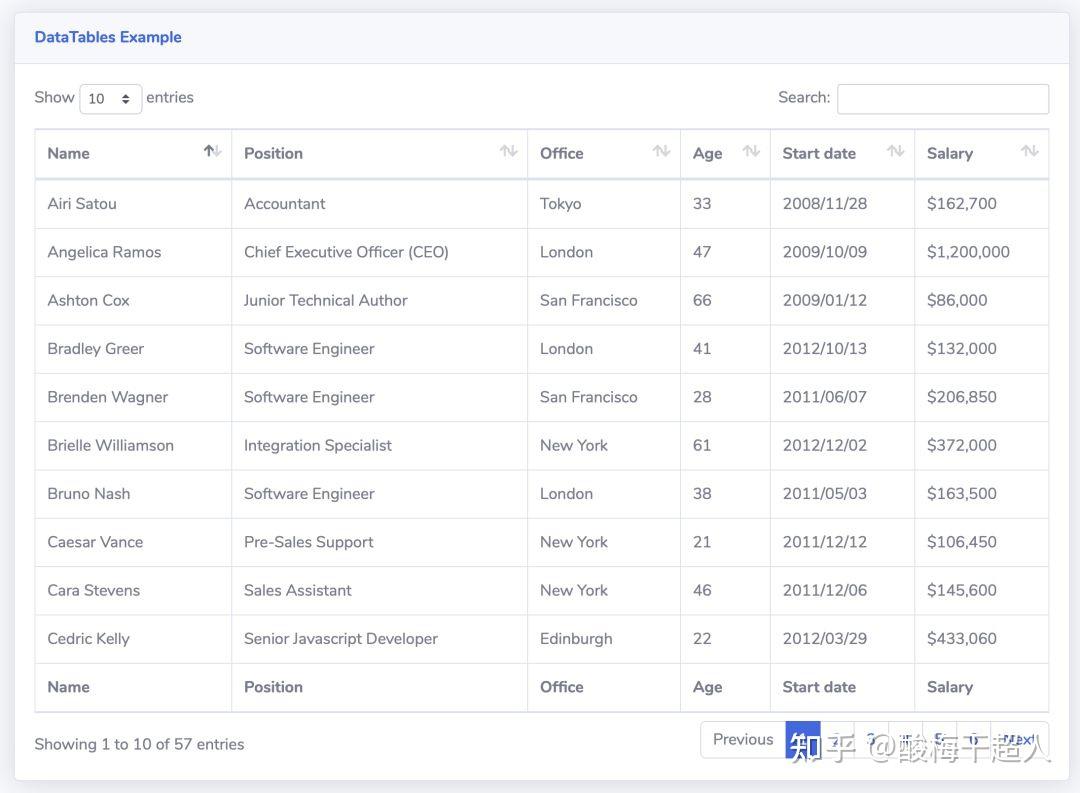Focus the Search input field

pos(942,98)
